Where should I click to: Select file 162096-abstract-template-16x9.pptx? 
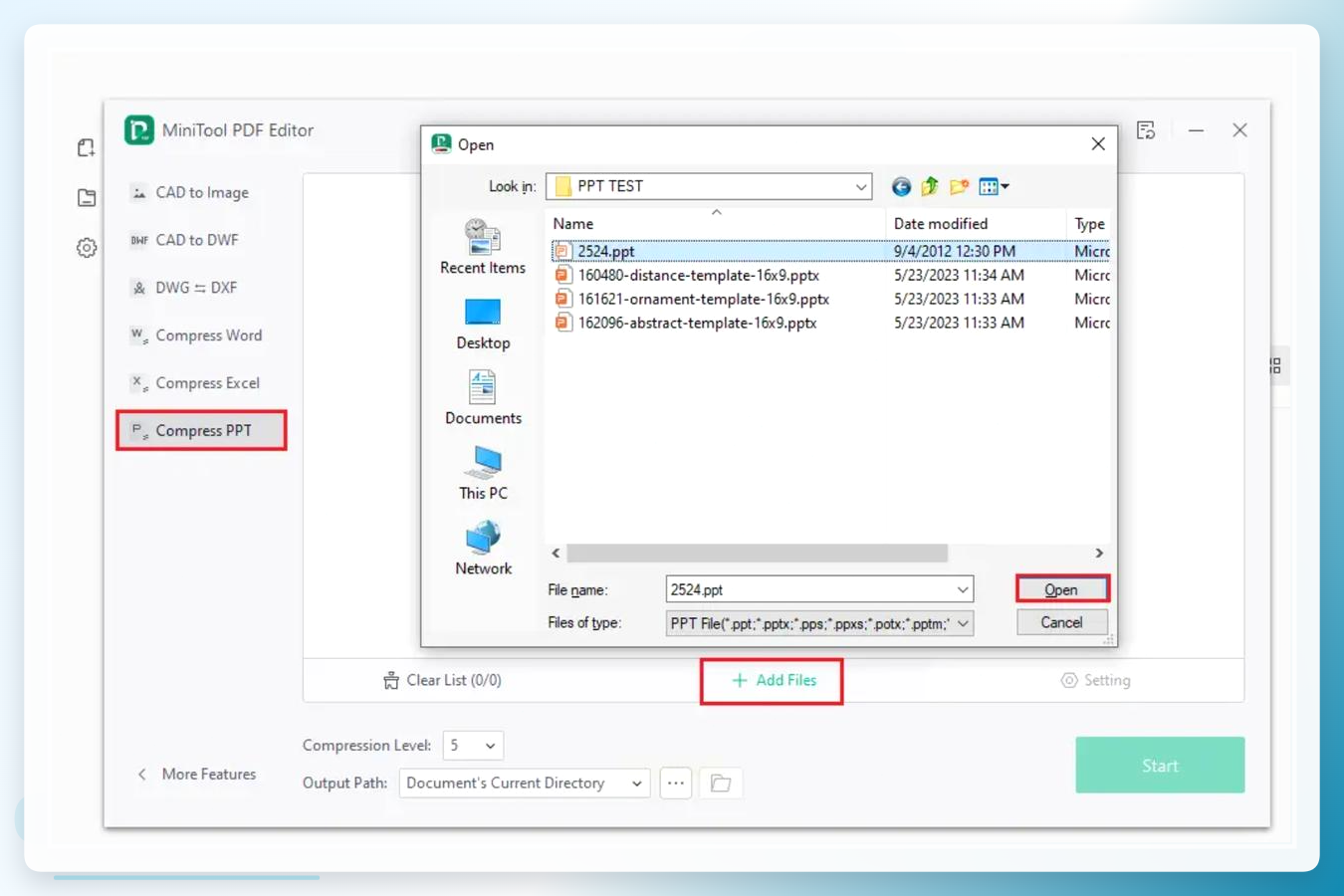pos(697,323)
